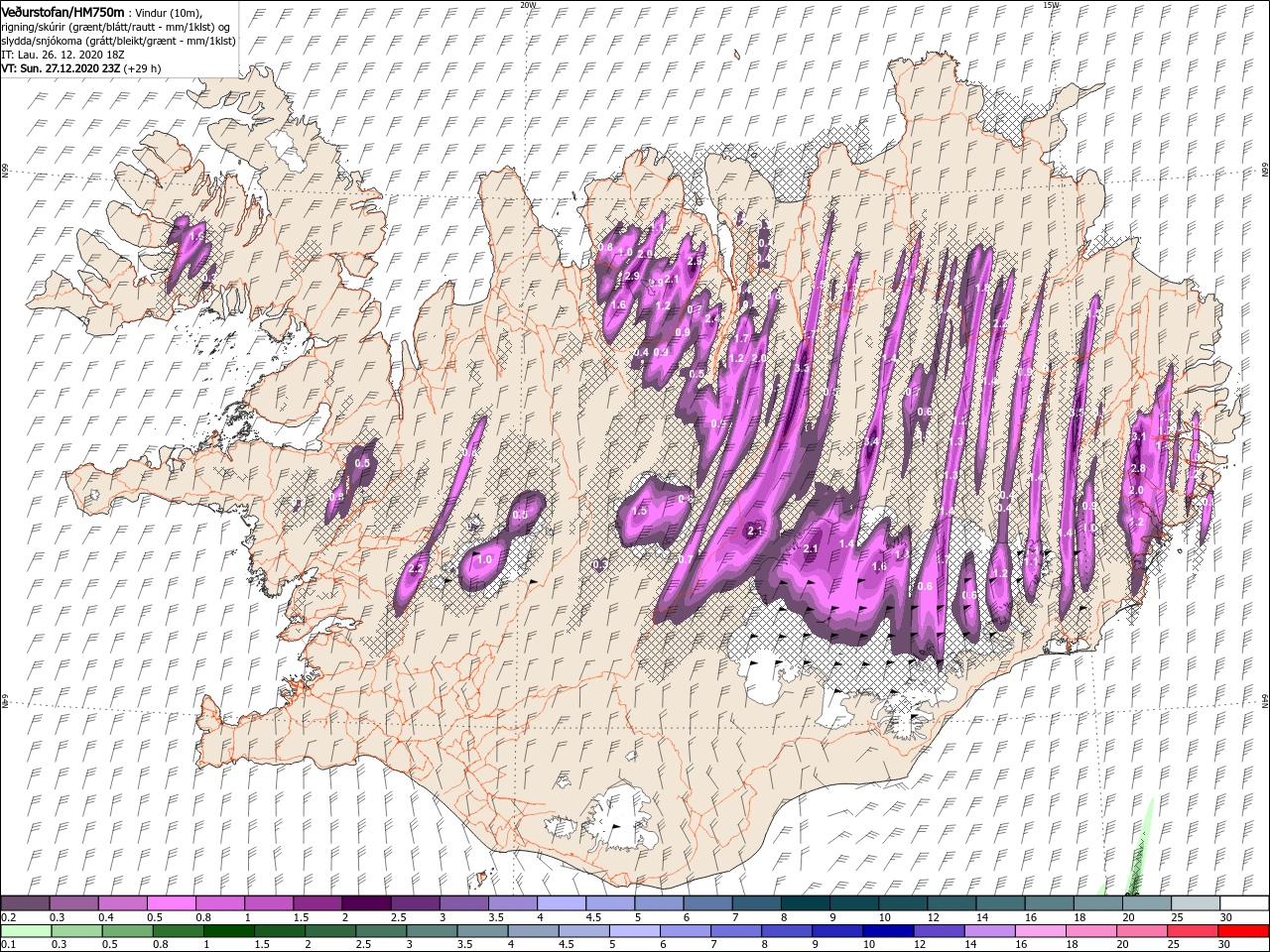Click the 0.2 label in upper legend row

(8, 917)
